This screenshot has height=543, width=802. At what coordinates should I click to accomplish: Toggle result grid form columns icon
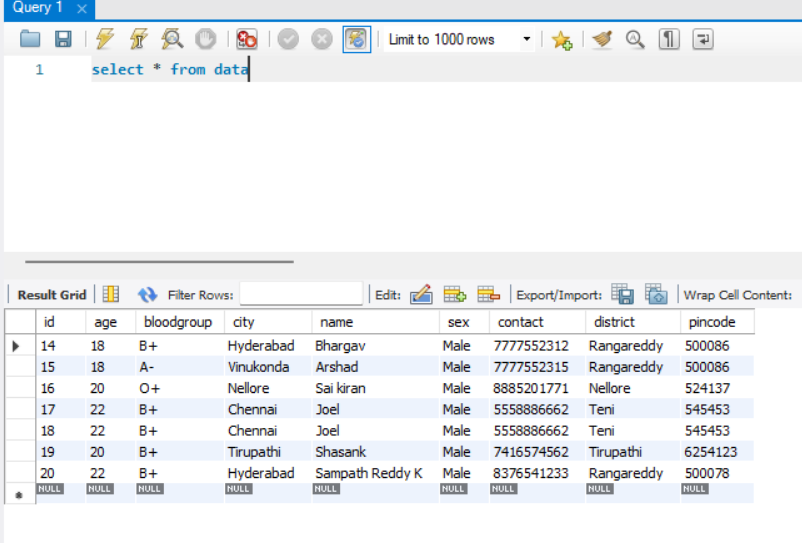click(x=110, y=295)
